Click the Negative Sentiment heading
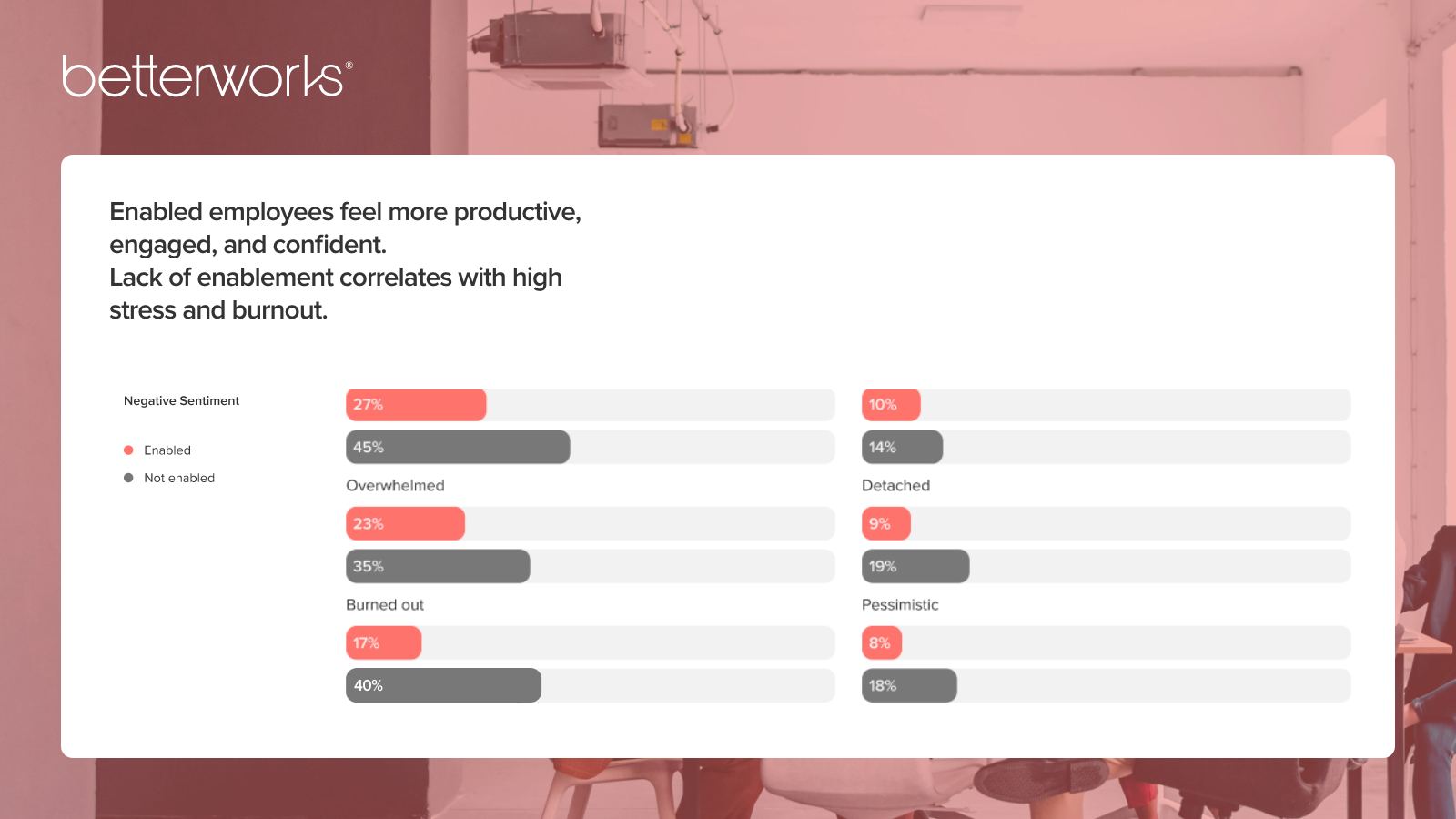This screenshot has height=819, width=1456. [x=181, y=400]
